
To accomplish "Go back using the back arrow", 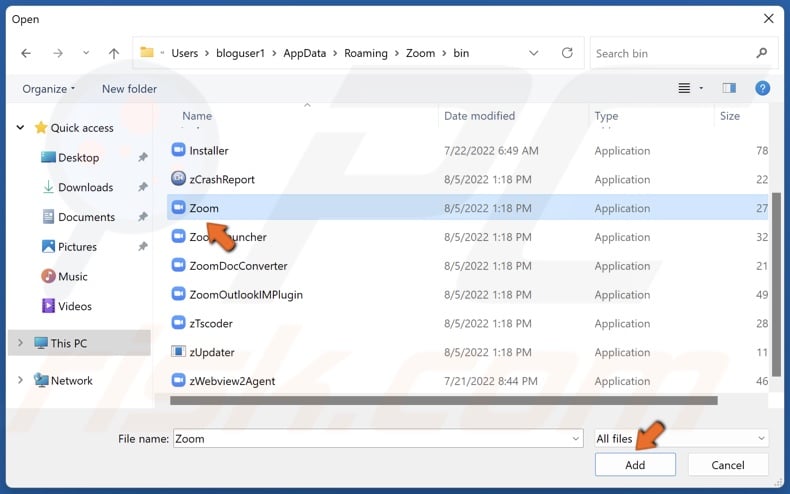I will pos(26,53).
